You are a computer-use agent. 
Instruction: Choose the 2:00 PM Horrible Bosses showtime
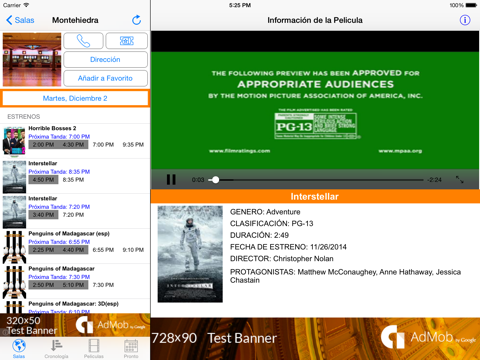pyautogui.click(x=43, y=145)
